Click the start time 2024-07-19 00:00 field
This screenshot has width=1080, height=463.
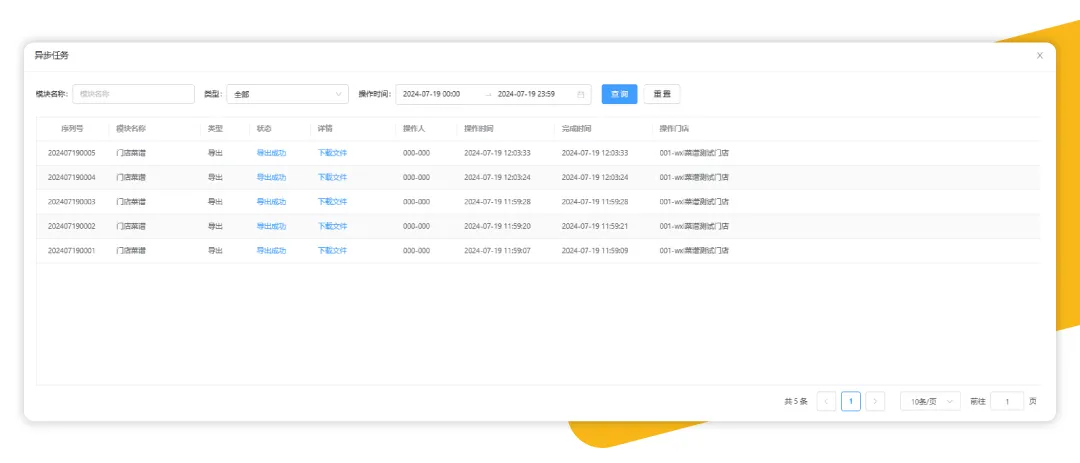431,94
